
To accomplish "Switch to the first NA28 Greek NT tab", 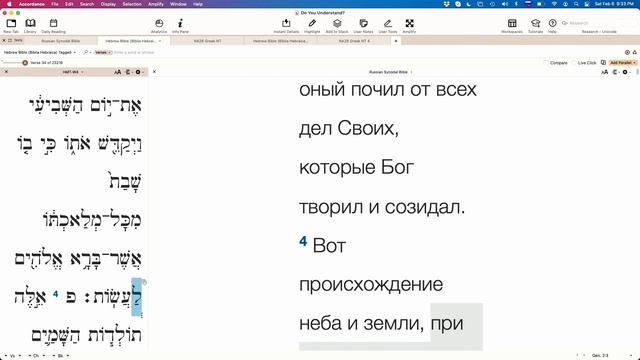I will pos(207,41).
